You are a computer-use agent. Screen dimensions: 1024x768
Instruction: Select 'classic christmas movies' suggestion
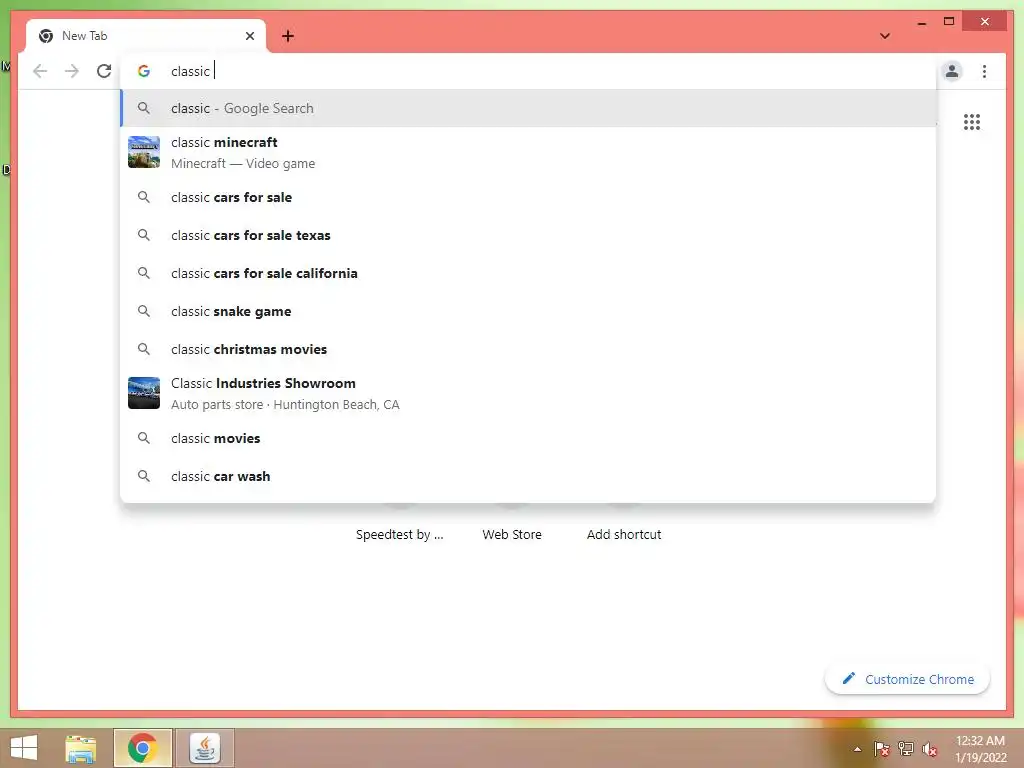(x=528, y=349)
